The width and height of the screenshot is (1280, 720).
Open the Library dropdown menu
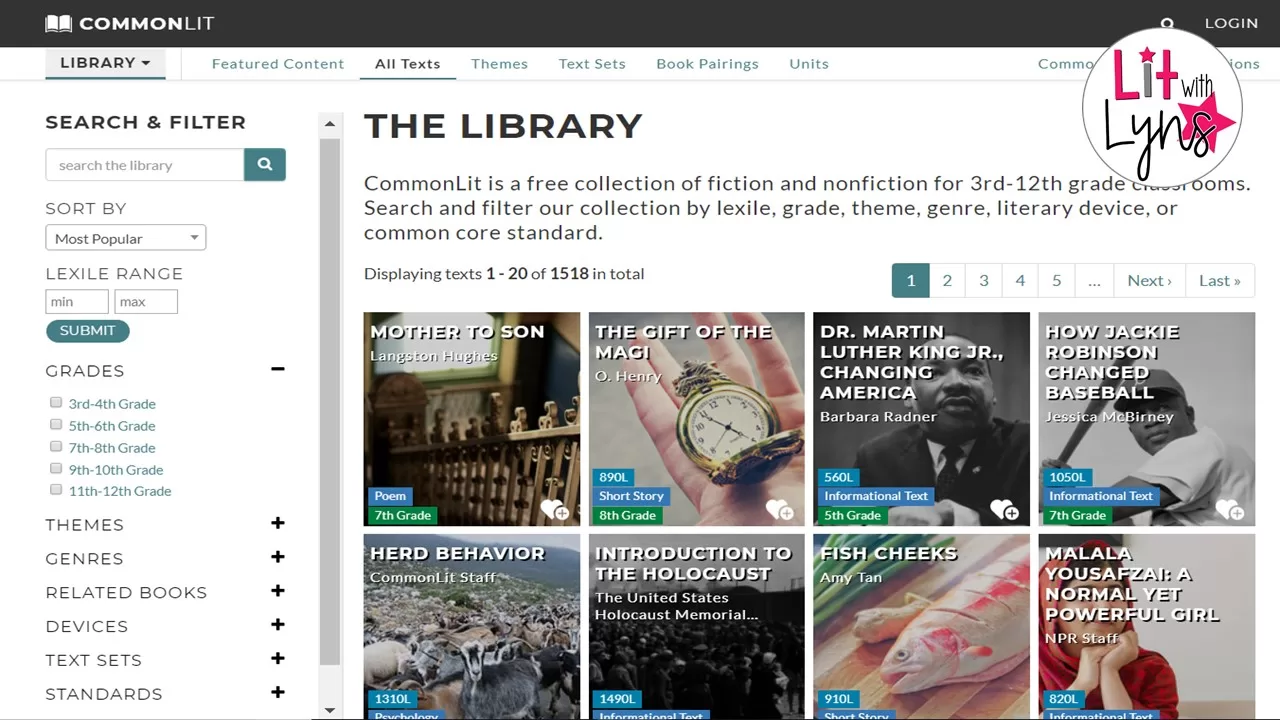tap(105, 63)
